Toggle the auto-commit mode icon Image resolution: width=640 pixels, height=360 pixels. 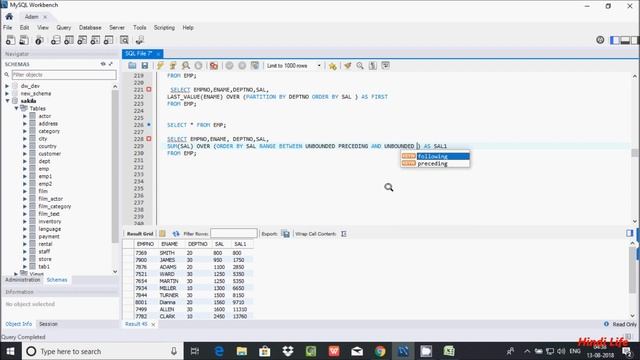(x=255, y=65)
